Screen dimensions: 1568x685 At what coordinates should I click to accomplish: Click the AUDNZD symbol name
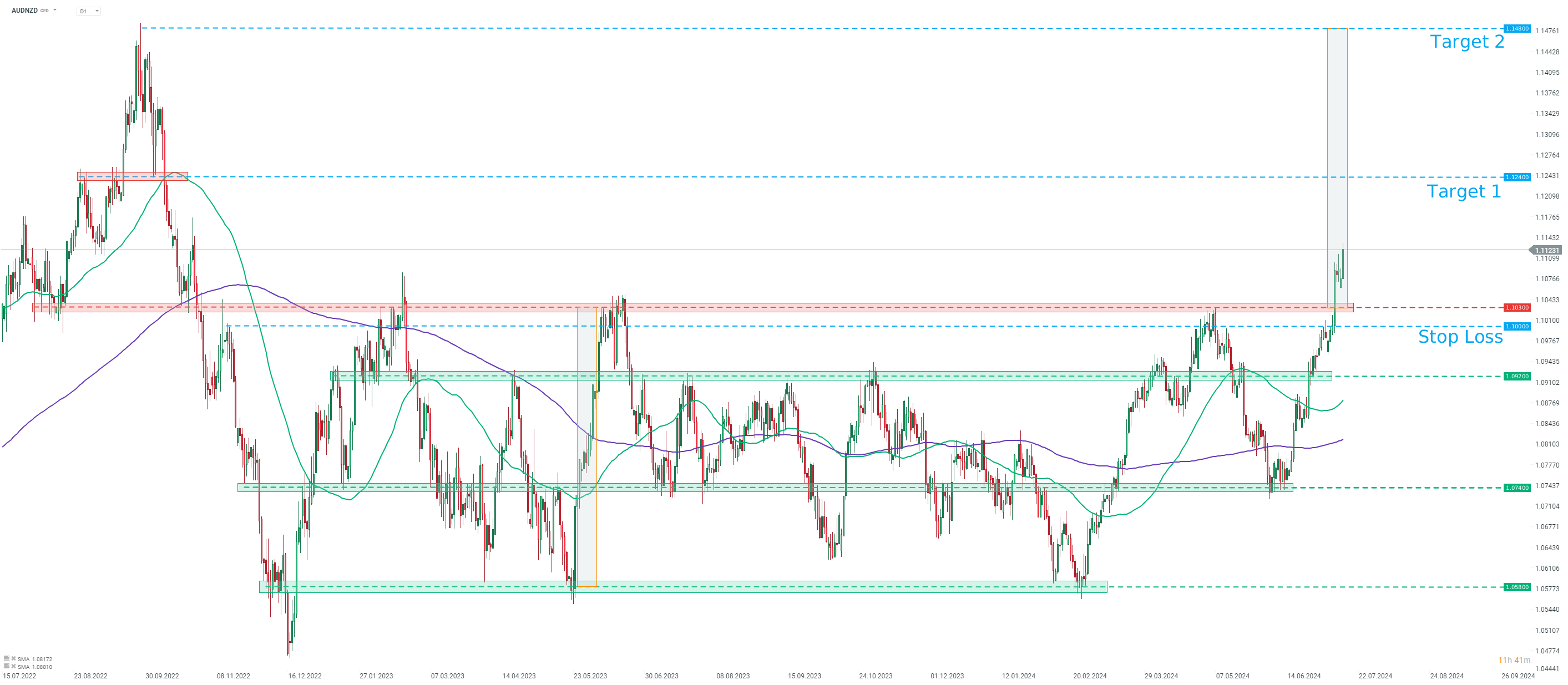pyautogui.click(x=24, y=10)
